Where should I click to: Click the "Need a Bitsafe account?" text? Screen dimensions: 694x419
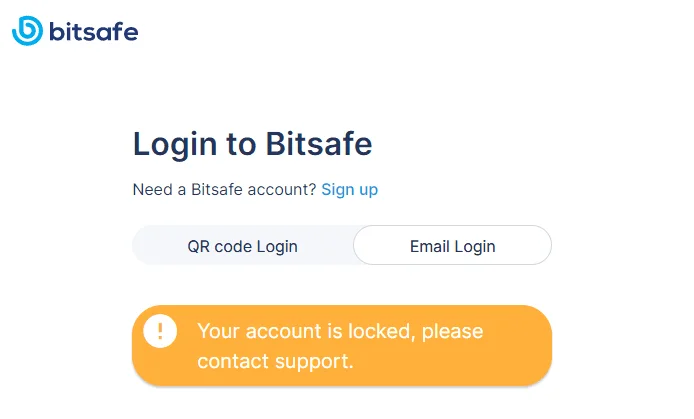coord(224,189)
